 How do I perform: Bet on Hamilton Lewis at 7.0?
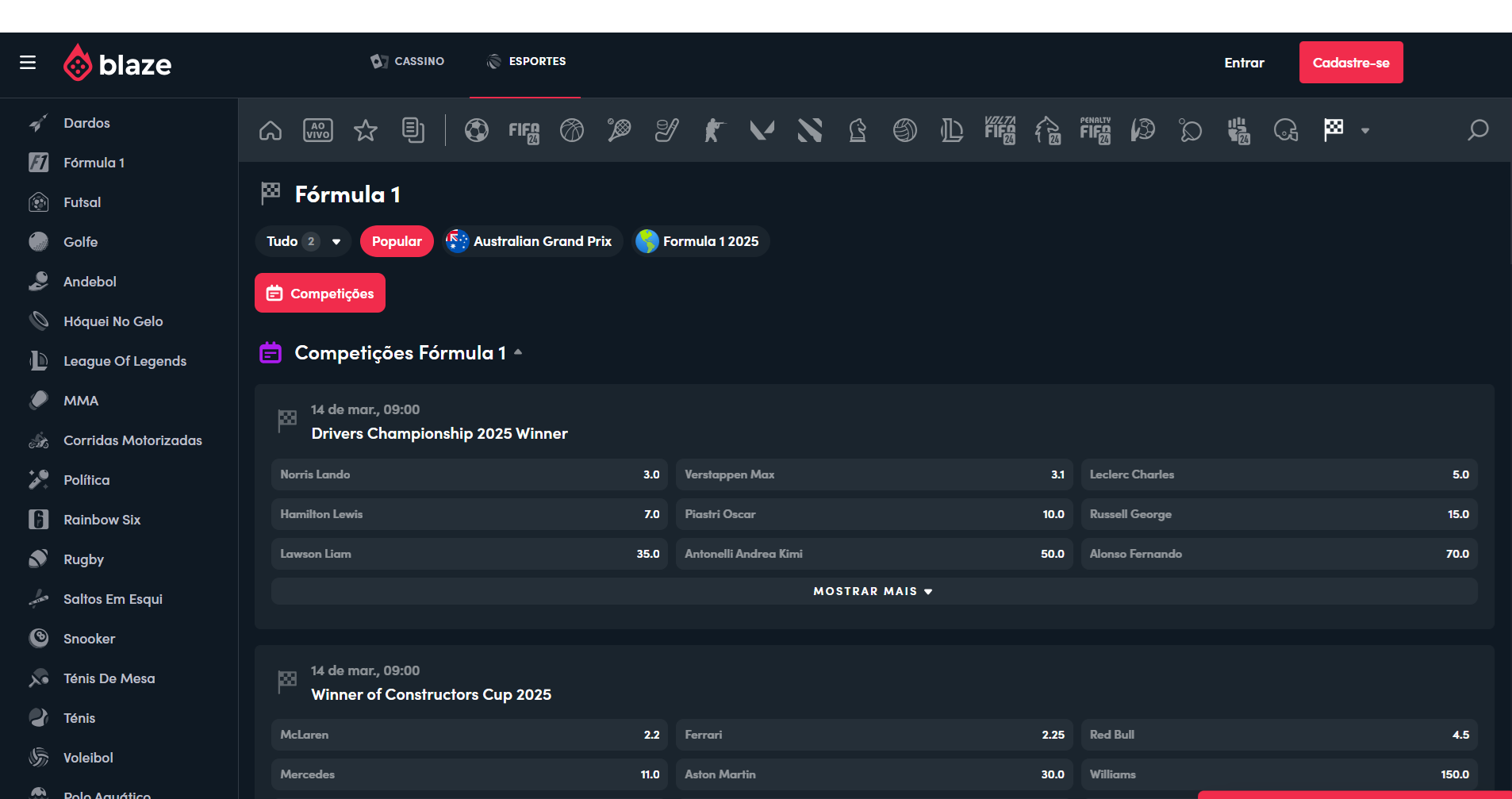pos(470,514)
